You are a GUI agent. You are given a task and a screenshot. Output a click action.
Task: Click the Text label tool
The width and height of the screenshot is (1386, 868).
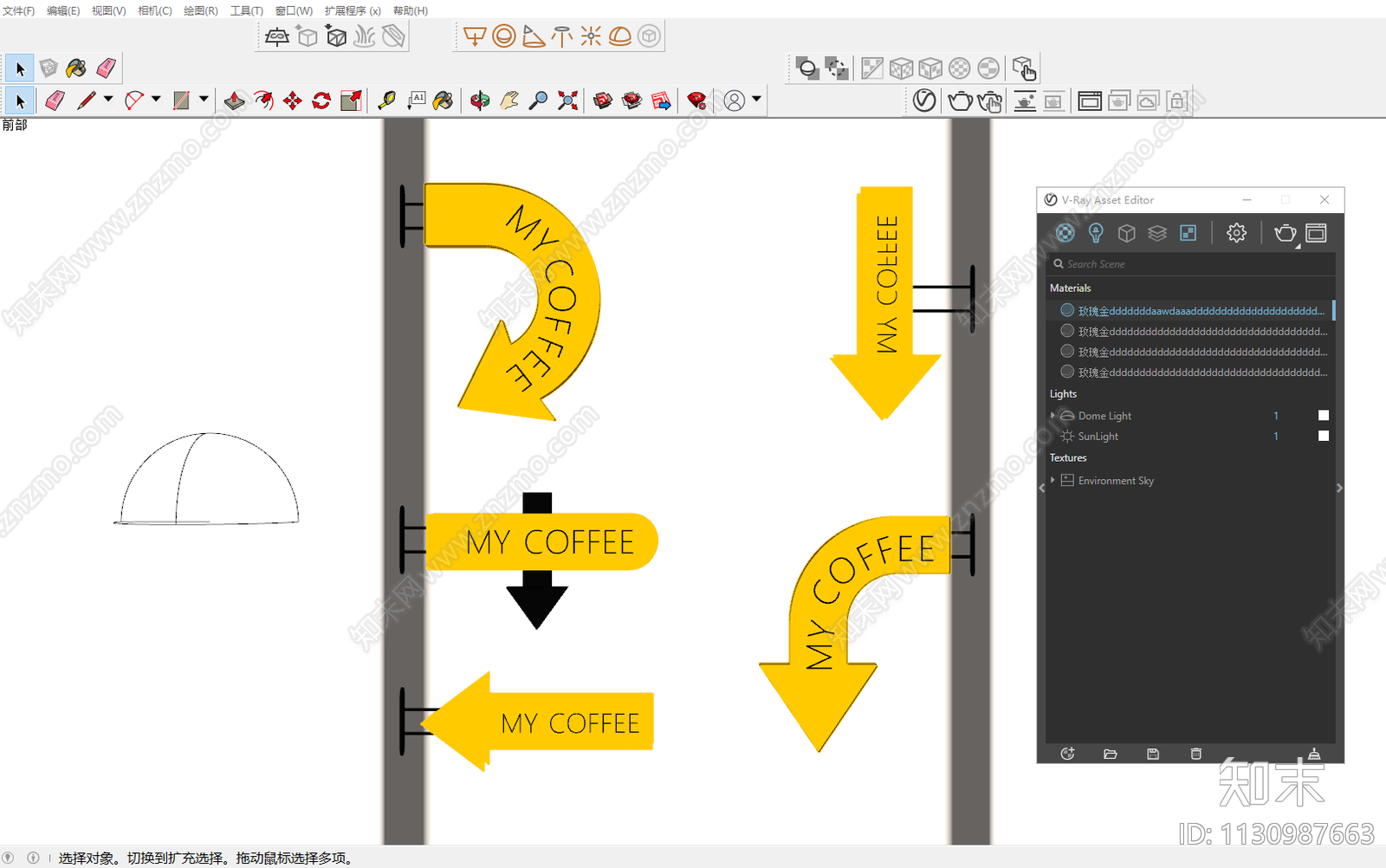[416, 100]
